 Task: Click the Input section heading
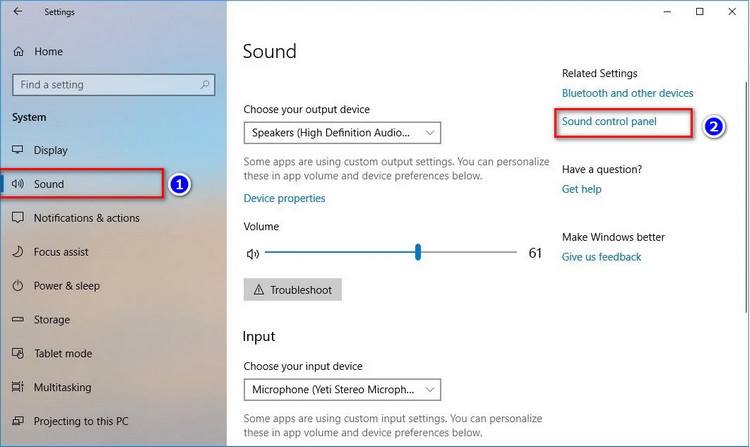pyautogui.click(x=259, y=337)
